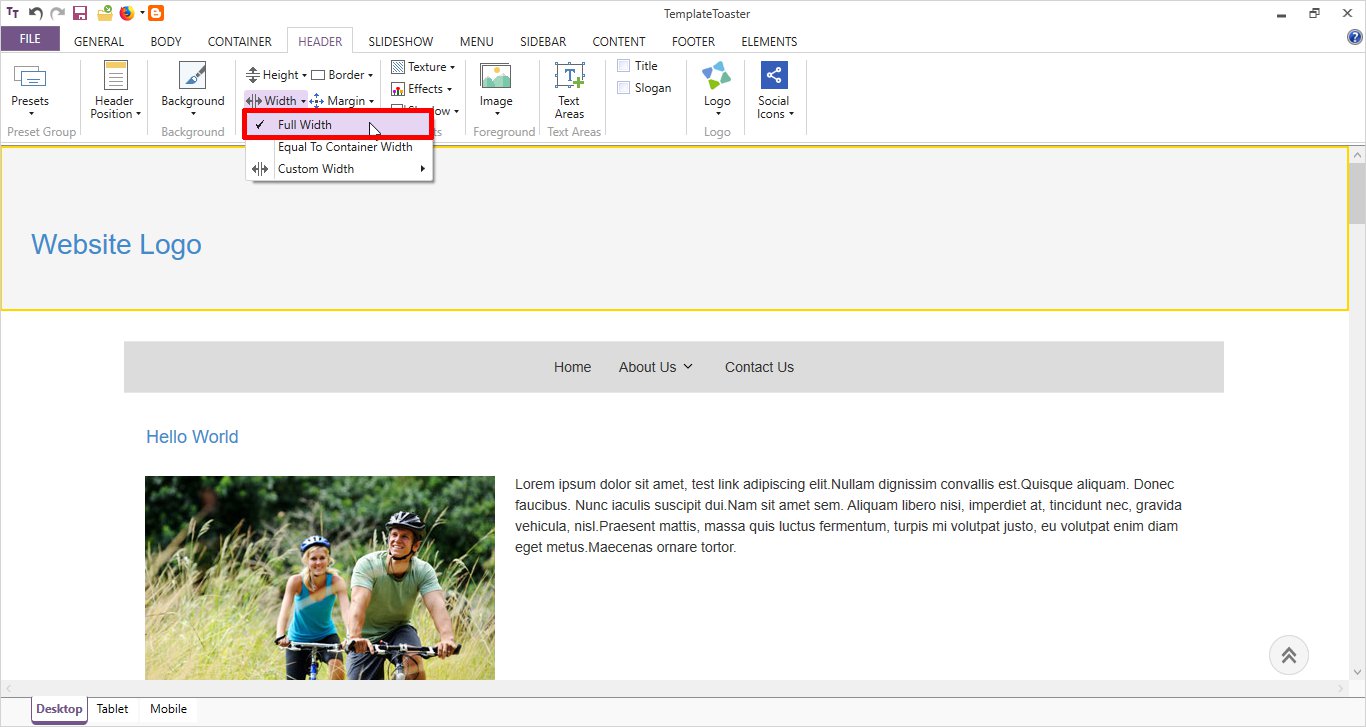
Task: Open help using the question mark icon
Action: point(1355,38)
